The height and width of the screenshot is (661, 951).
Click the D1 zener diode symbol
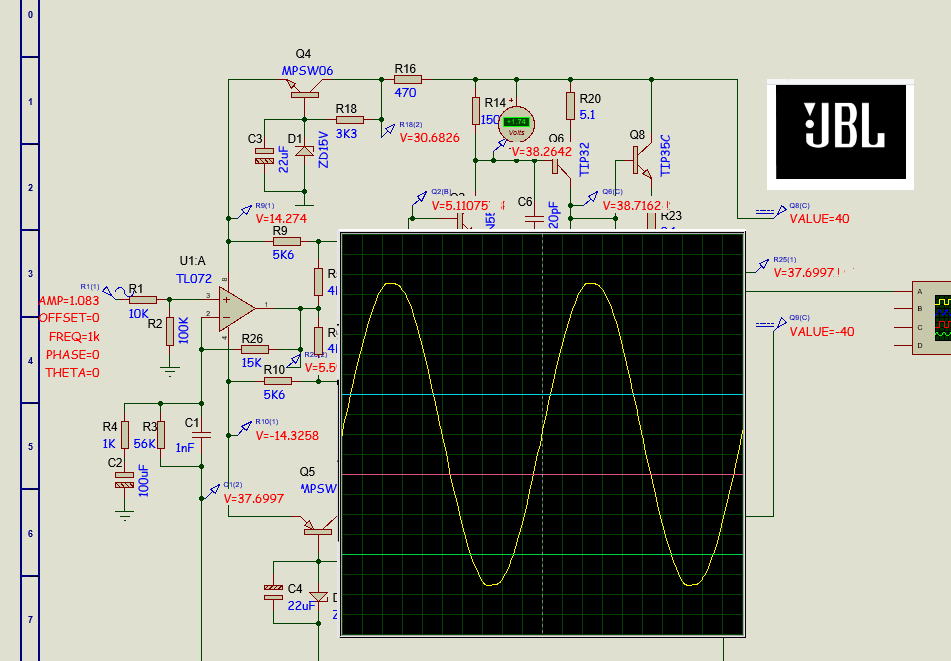(298, 151)
